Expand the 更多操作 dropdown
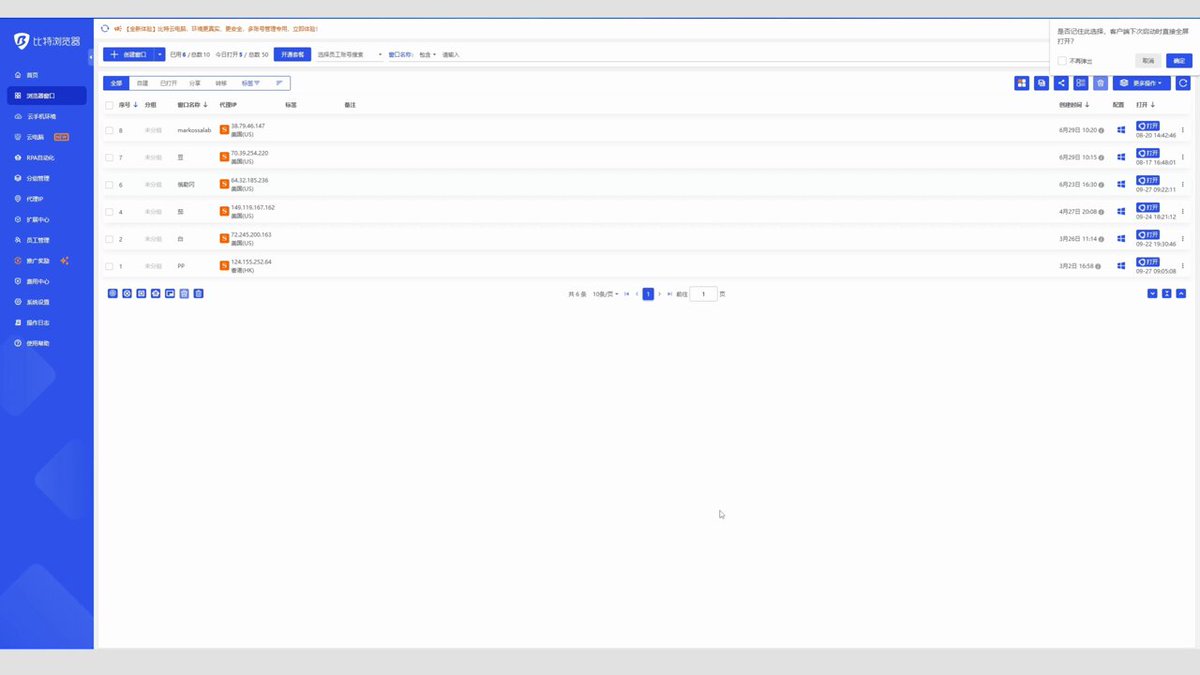The width and height of the screenshot is (1200, 675). point(1142,83)
